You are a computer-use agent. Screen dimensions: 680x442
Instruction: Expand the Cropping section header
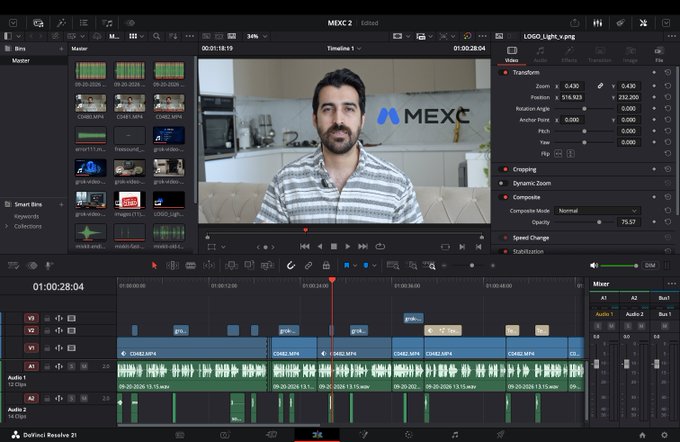coord(524,169)
